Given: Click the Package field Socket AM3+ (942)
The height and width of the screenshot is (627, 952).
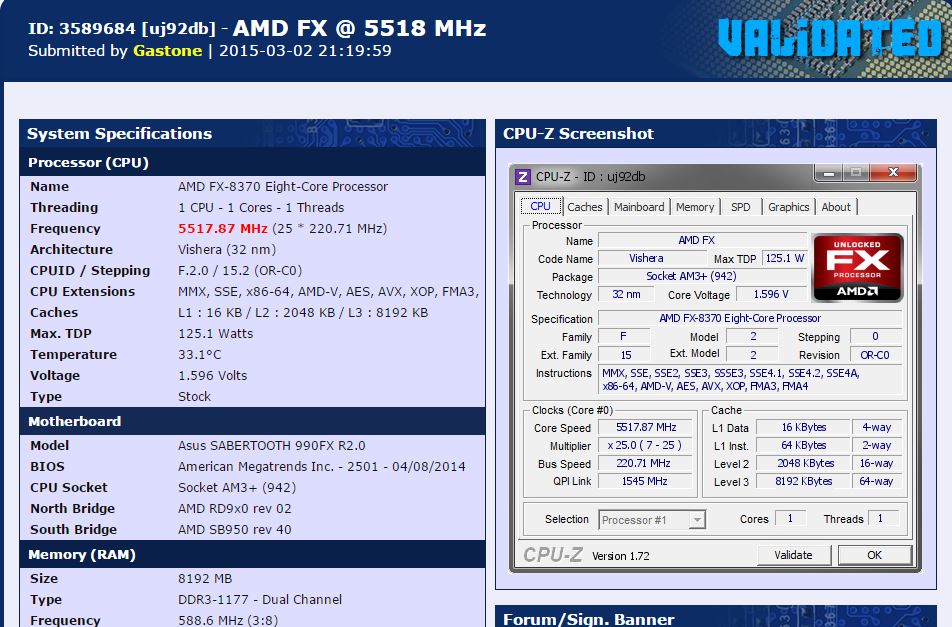Looking at the screenshot, I should click(x=702, y=276).
